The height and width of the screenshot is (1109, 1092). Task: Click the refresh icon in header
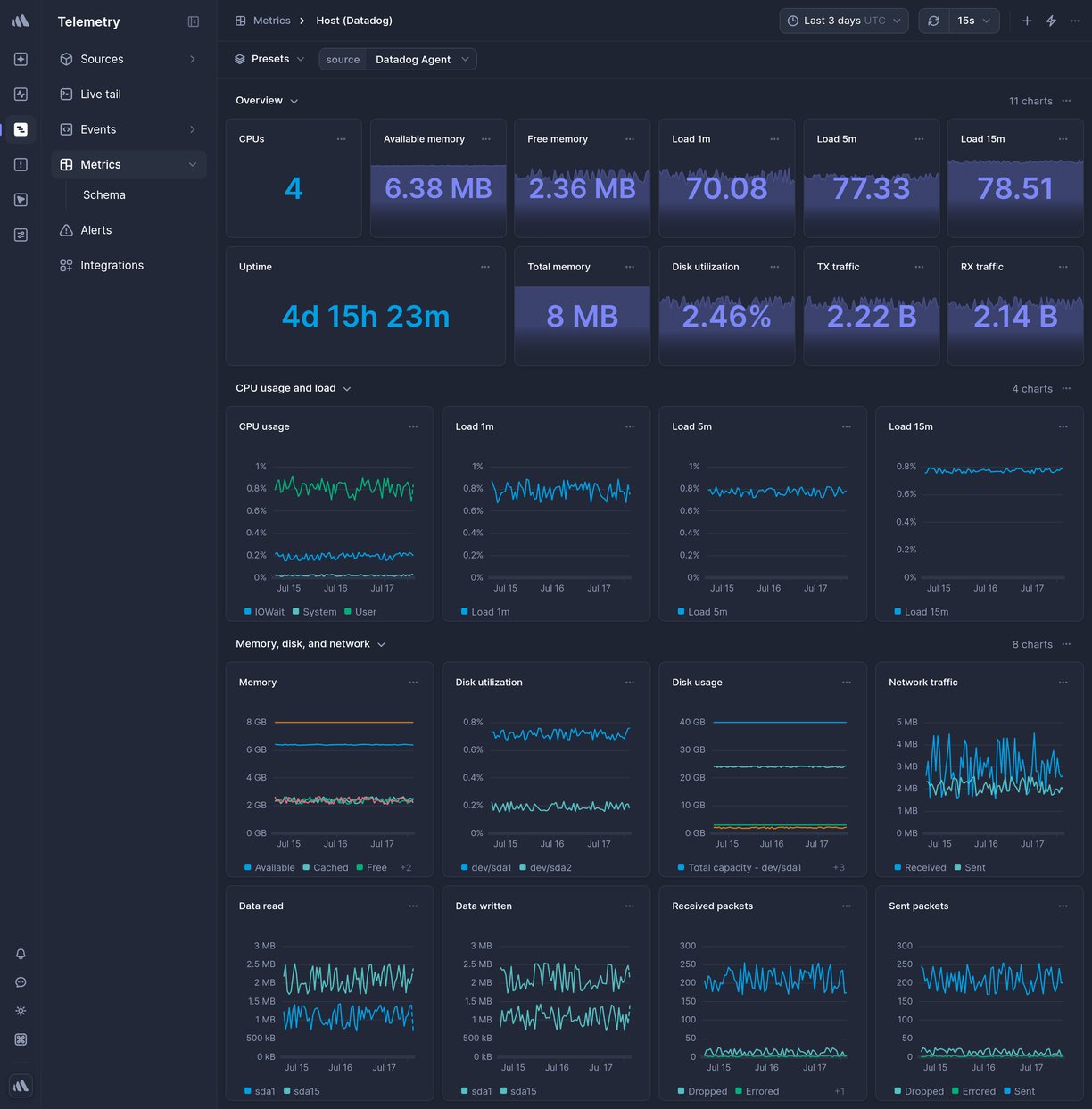coord(933,21)
